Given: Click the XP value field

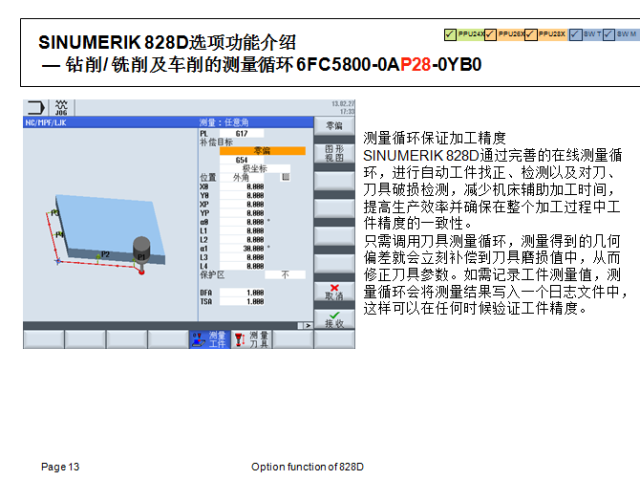Looking at the screenshot, I should 242,204.
